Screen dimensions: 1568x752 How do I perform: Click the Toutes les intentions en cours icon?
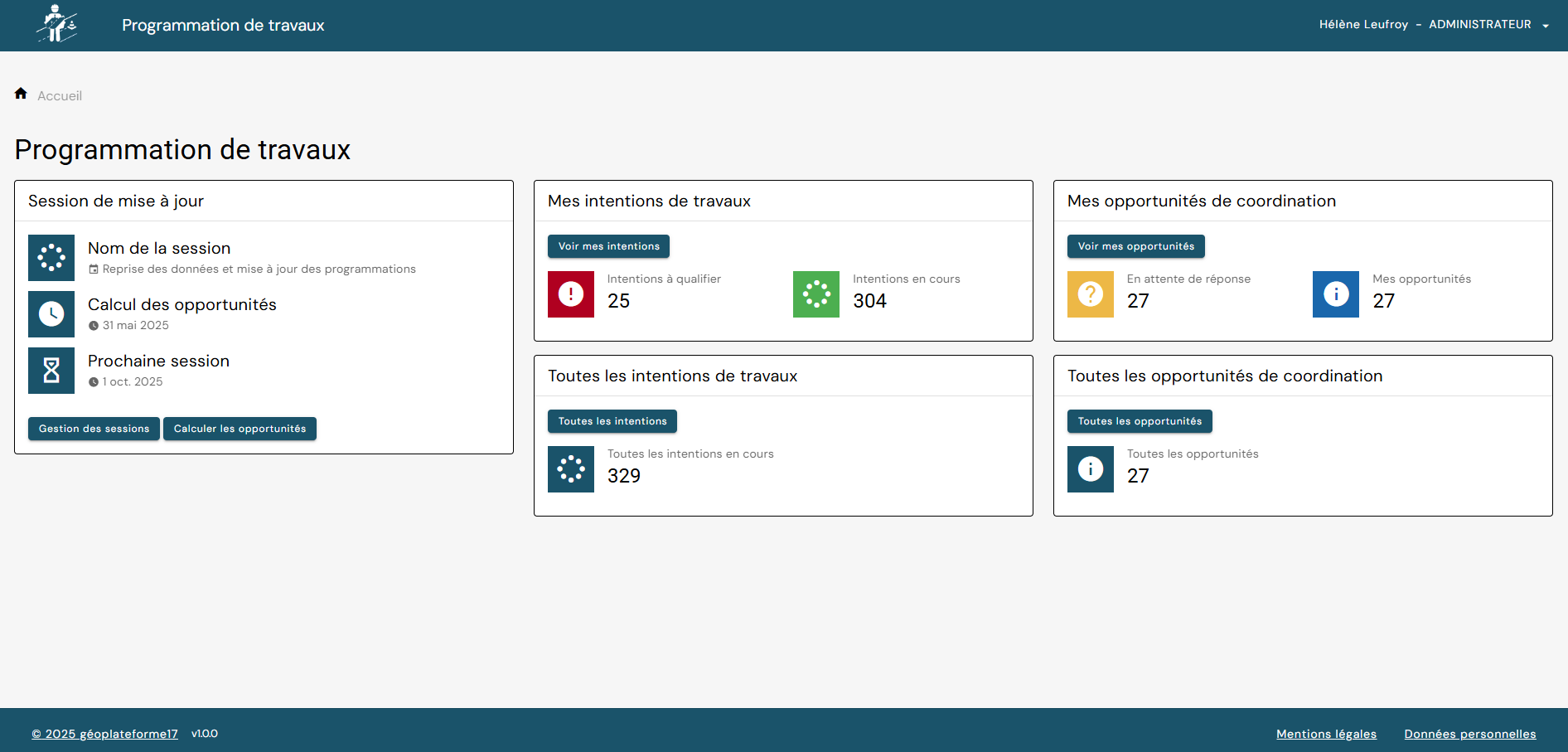click(570, 469)
